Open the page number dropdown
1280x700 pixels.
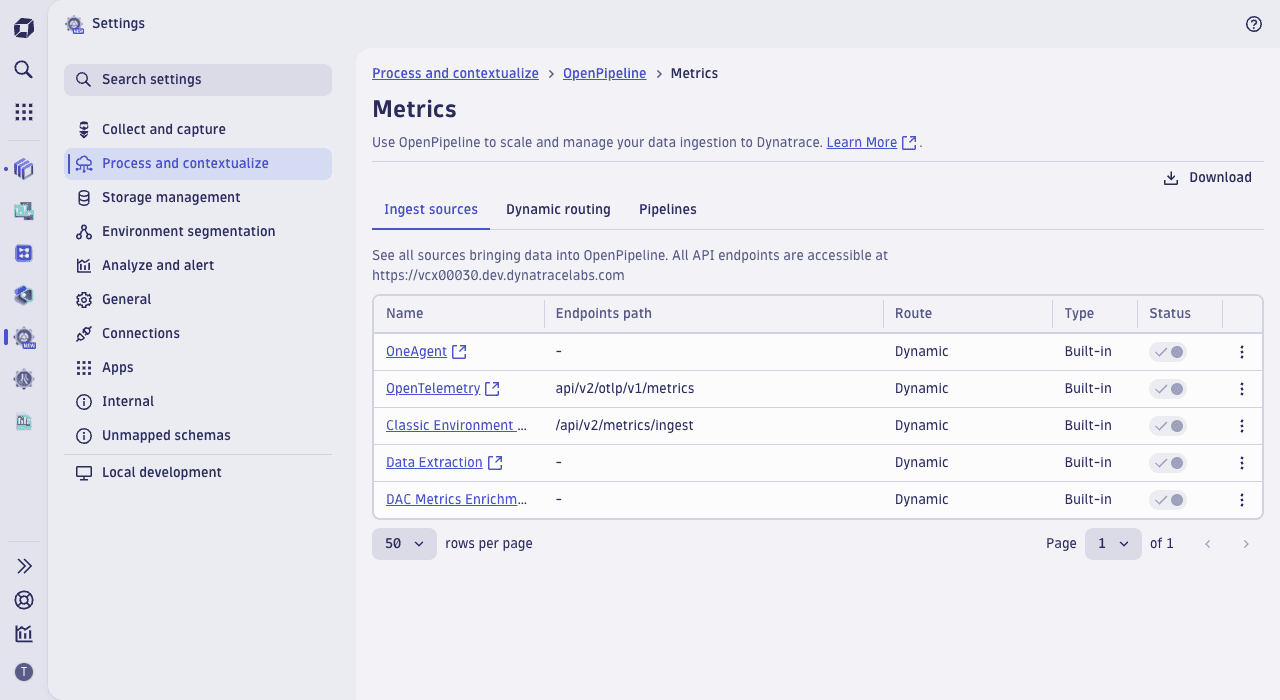pyautogui.click(x=1113, y=544)
